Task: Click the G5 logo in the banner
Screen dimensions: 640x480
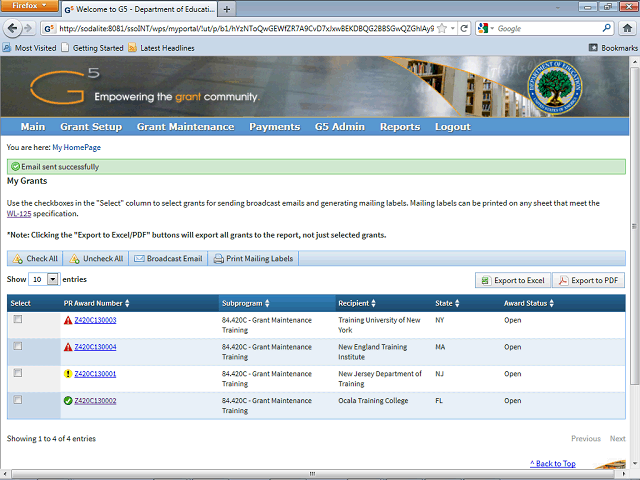Action: [65, 86]
